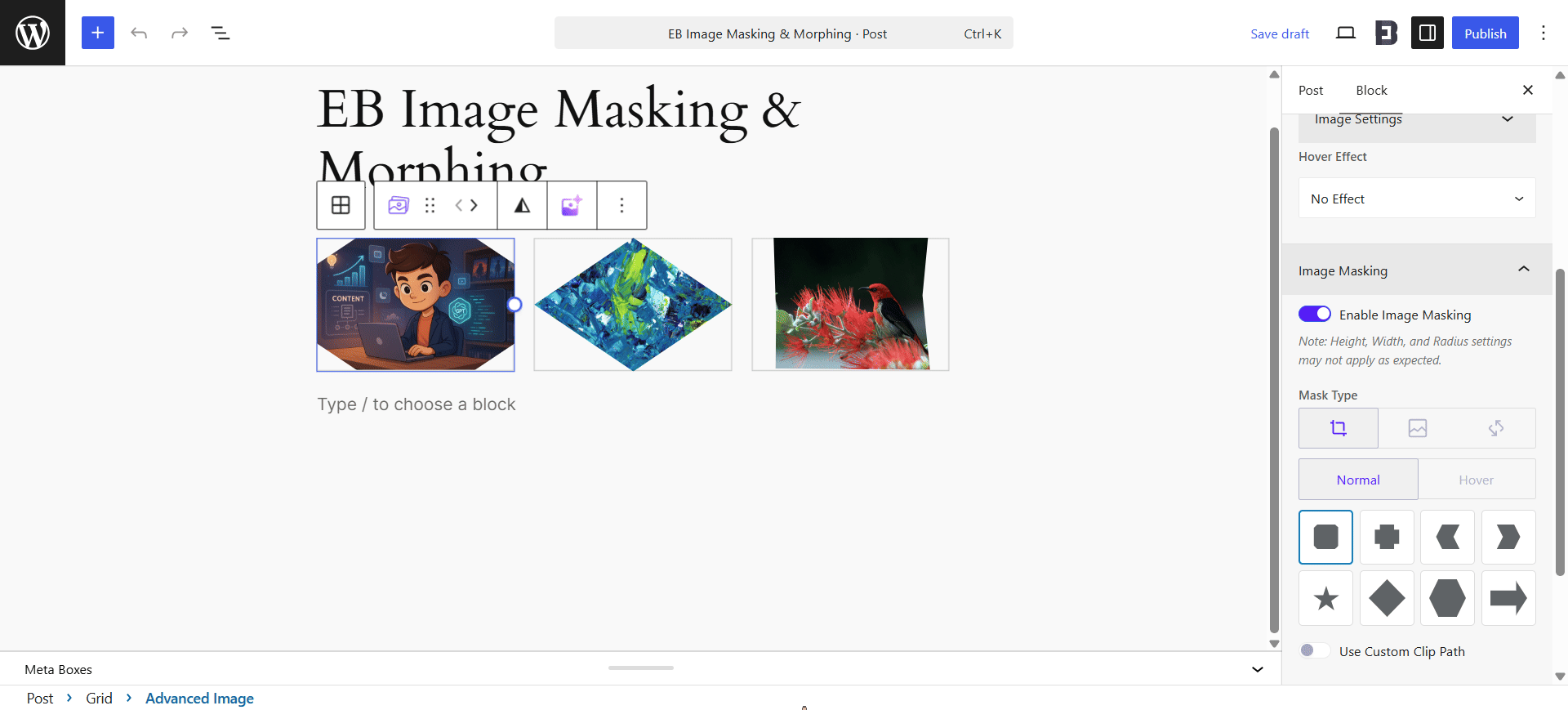This screenshot has width=1568, height=710.
Task: Choose the star mask shape
Action: [1325, 598]
